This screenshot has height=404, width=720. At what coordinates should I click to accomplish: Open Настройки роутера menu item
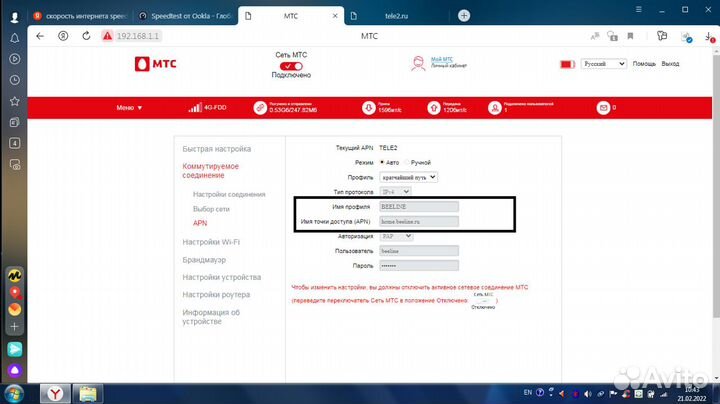click(216, 295)
